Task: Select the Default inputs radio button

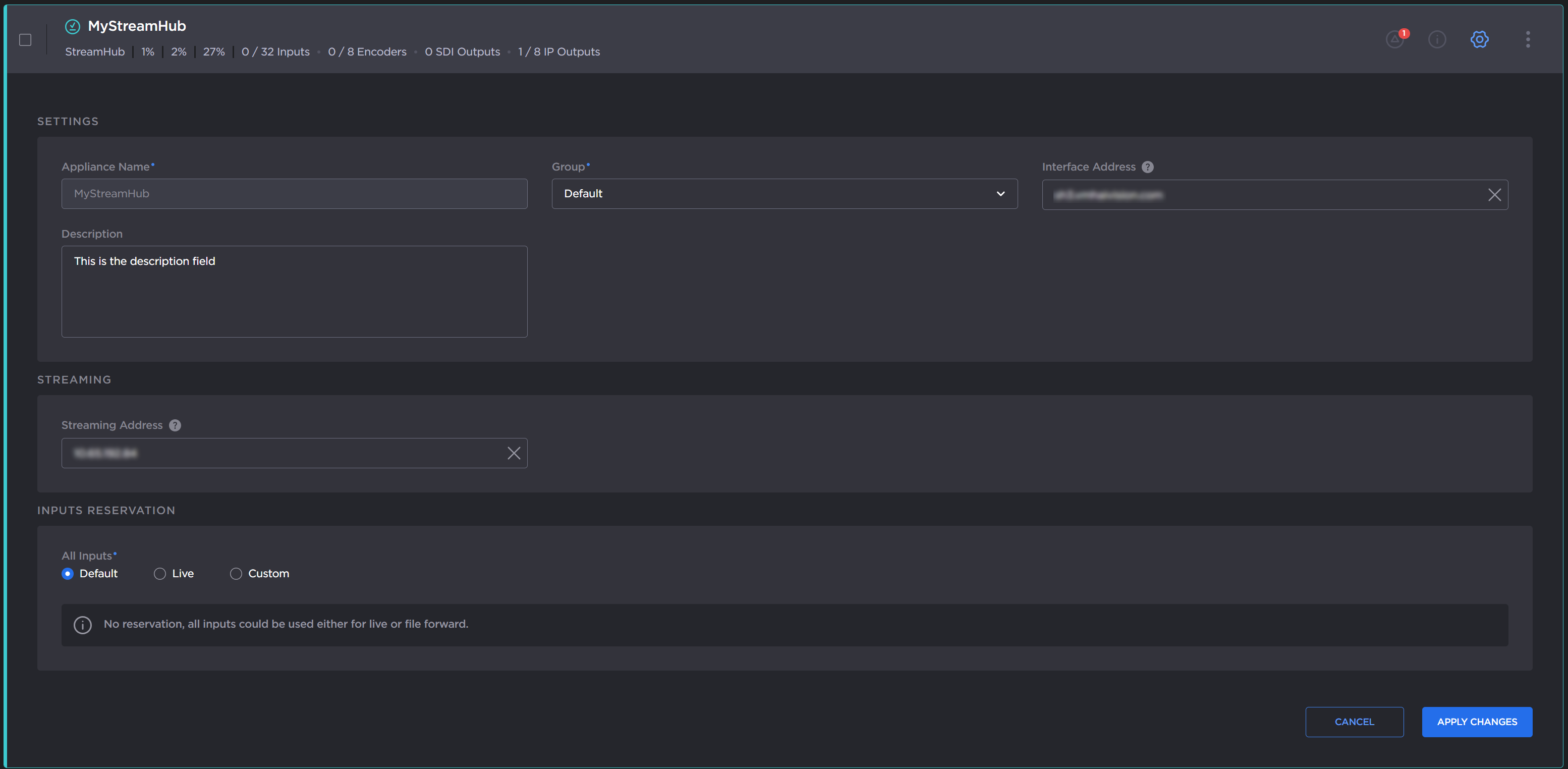Action: pos(68,574)
